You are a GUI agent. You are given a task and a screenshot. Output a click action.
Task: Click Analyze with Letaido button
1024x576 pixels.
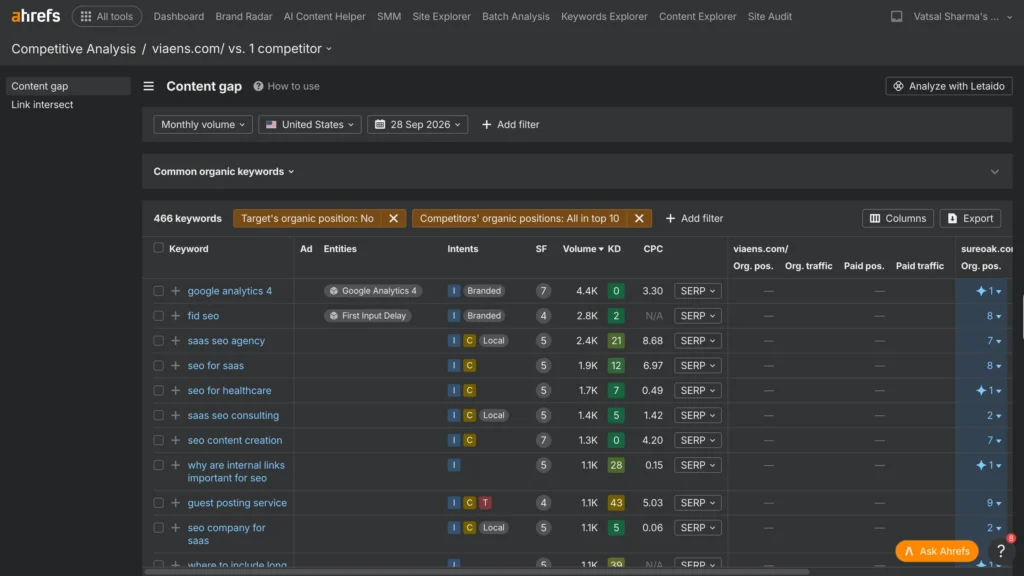coord(948,86)
